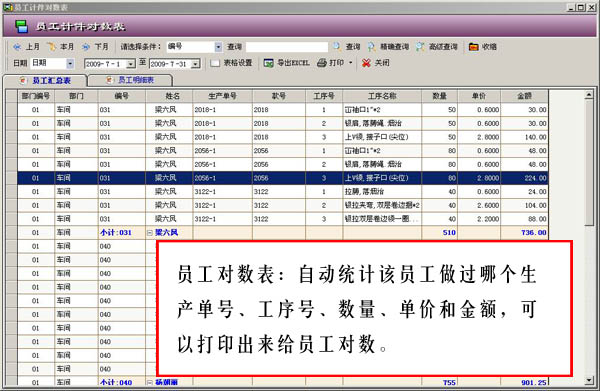Click scrollbar down arrow
600x391 pixels.
[589, 380]
